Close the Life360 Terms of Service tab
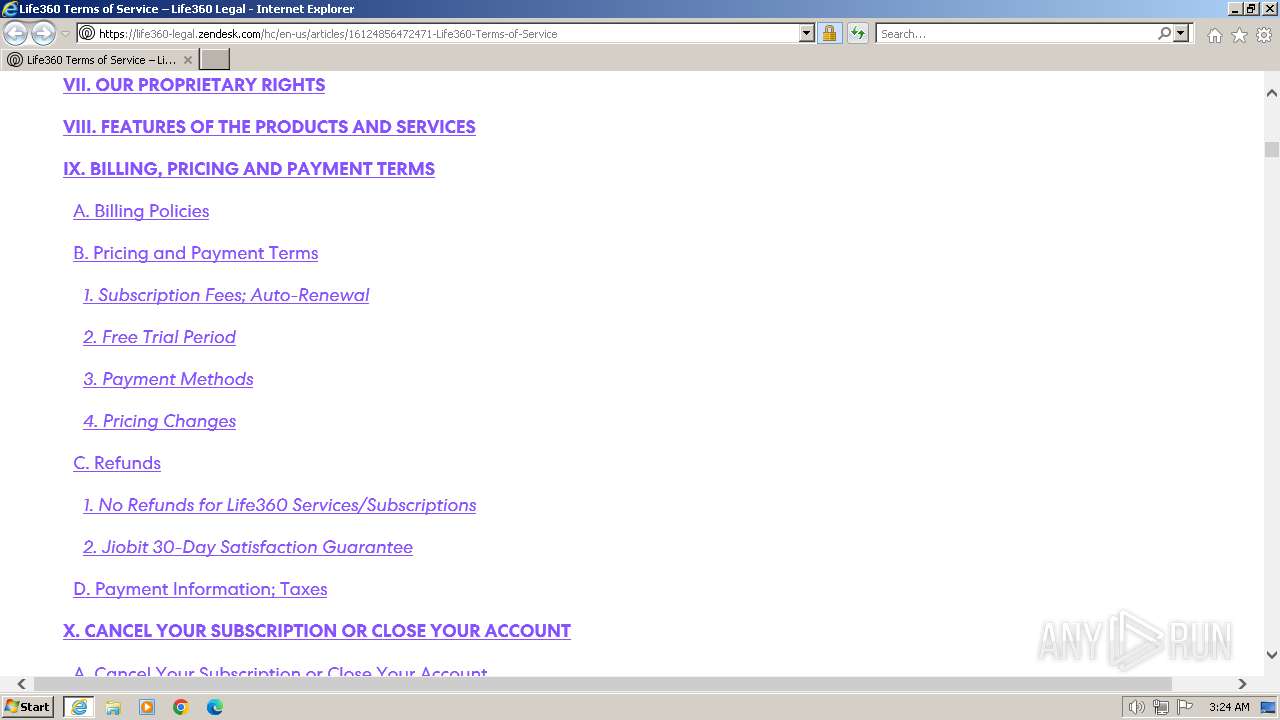1280x720 pixels. pos(187,60)
